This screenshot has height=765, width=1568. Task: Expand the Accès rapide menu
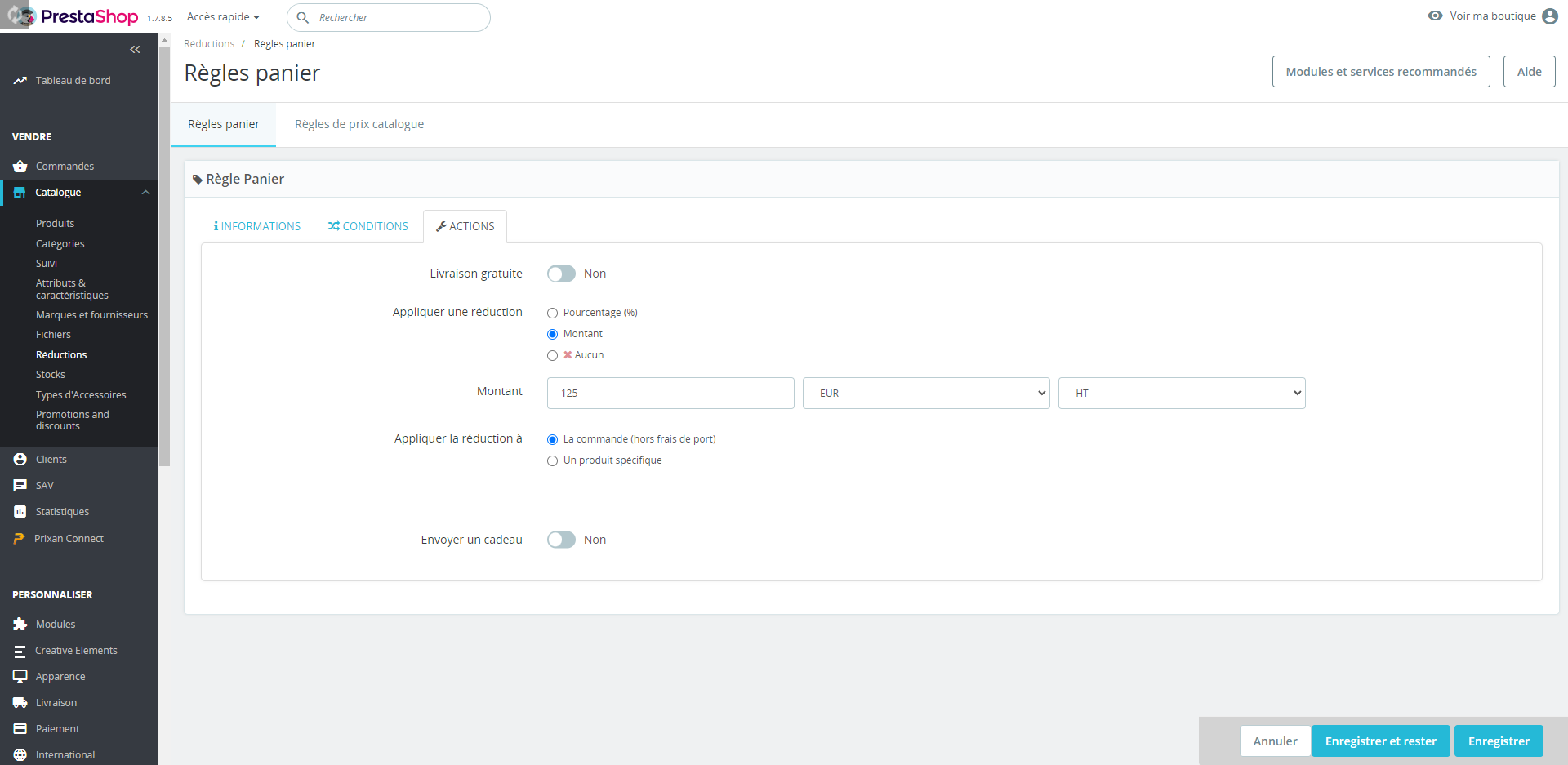click(x=223, y=17)
